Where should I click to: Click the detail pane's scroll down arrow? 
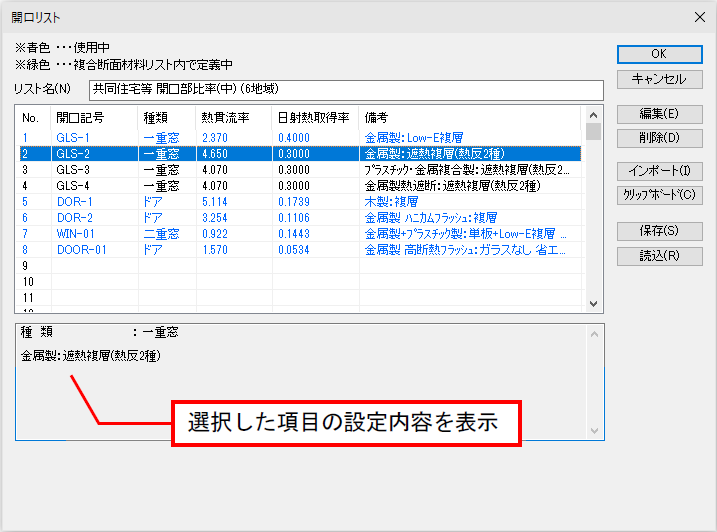tap(594, 430)
